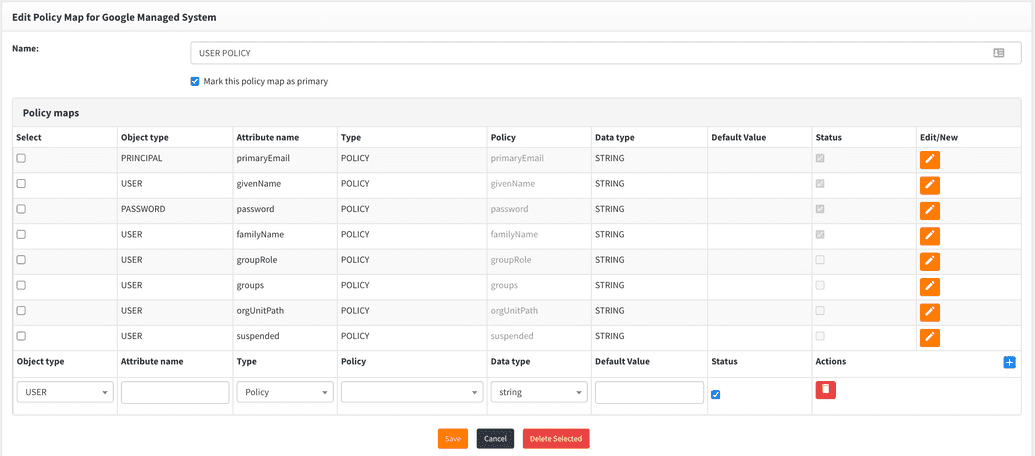Edit the groupRole policy map entry
The image size is (1035, 456).
(929, 261)
